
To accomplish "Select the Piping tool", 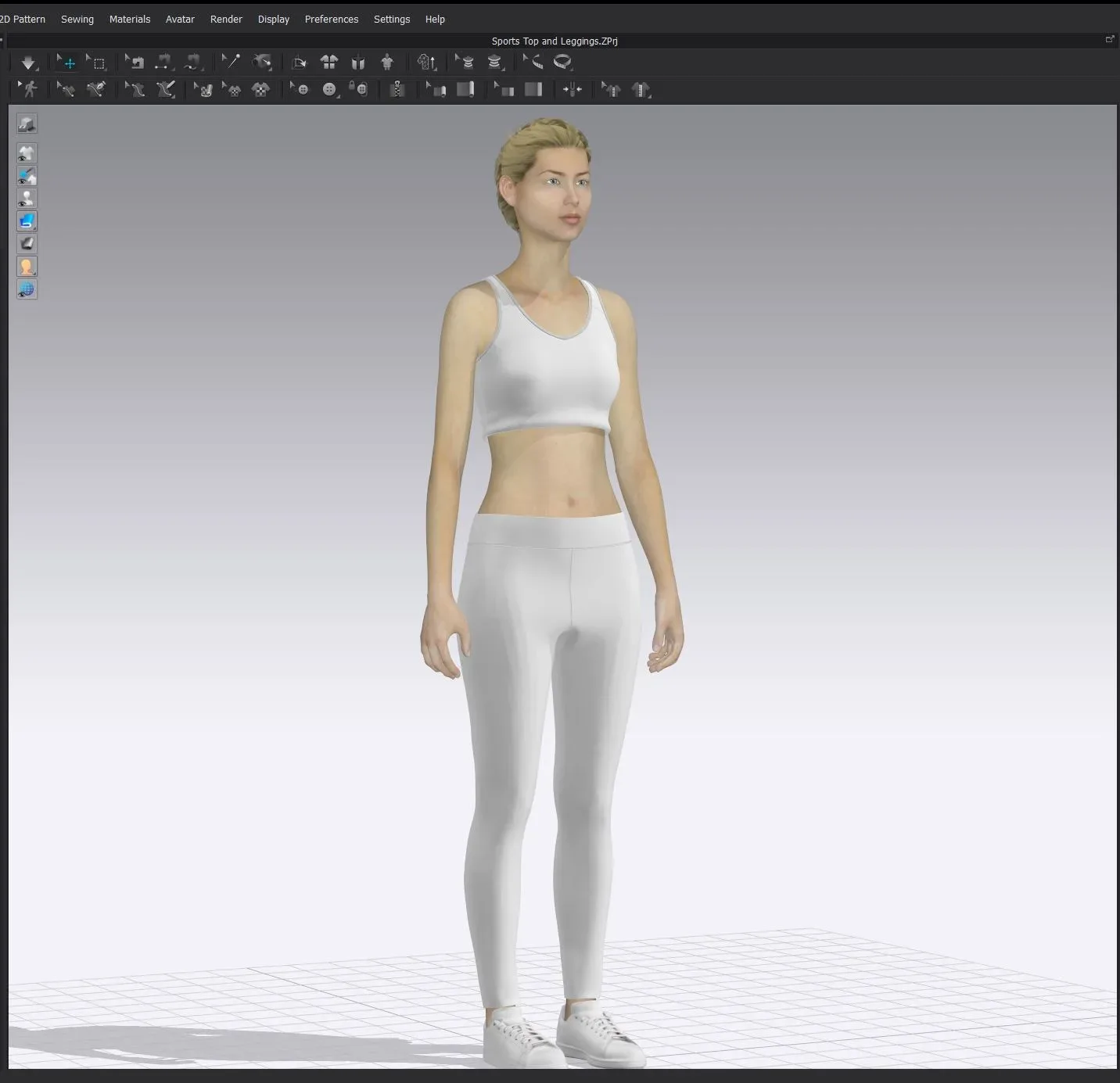I will 533,89.
